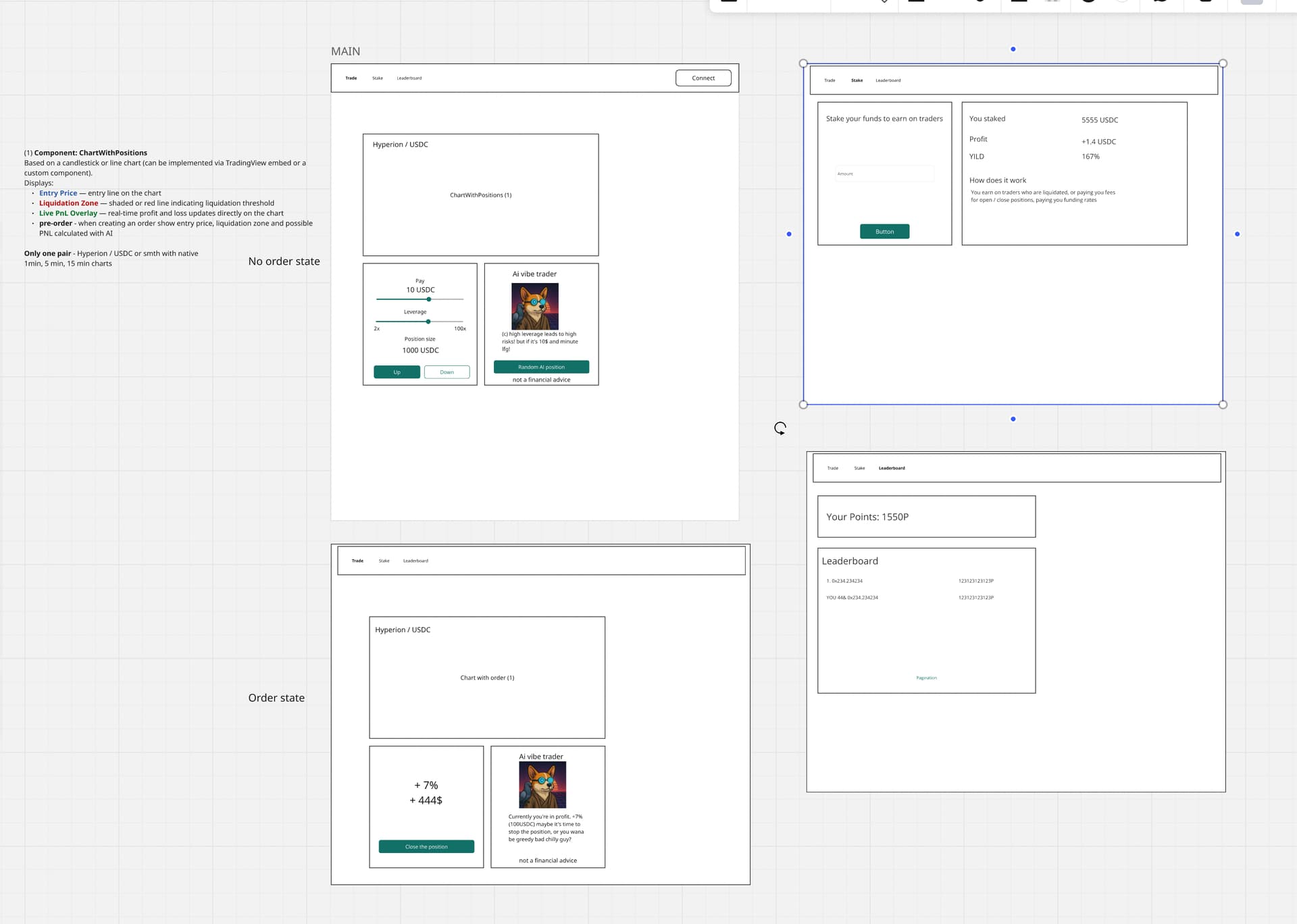Click the green 'Live PnL Overlay' note text
The height and width of the screenshot is (924, 1297).
68,213
